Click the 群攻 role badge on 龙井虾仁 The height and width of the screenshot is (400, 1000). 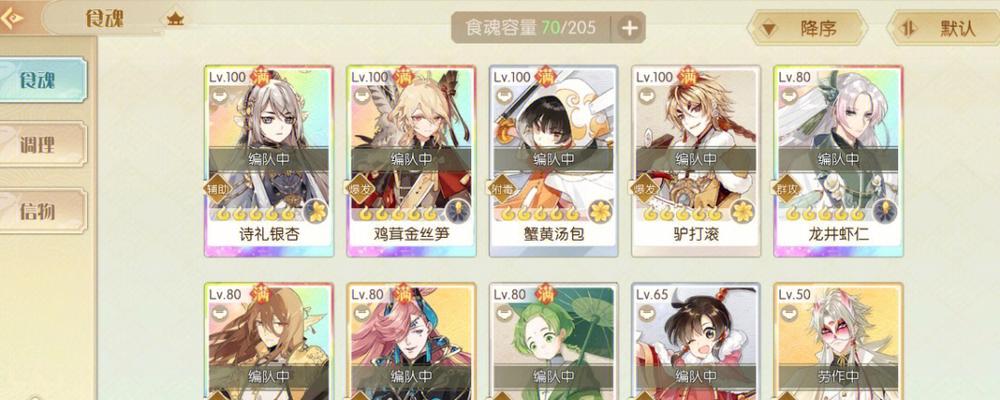(x=786, y=189)
